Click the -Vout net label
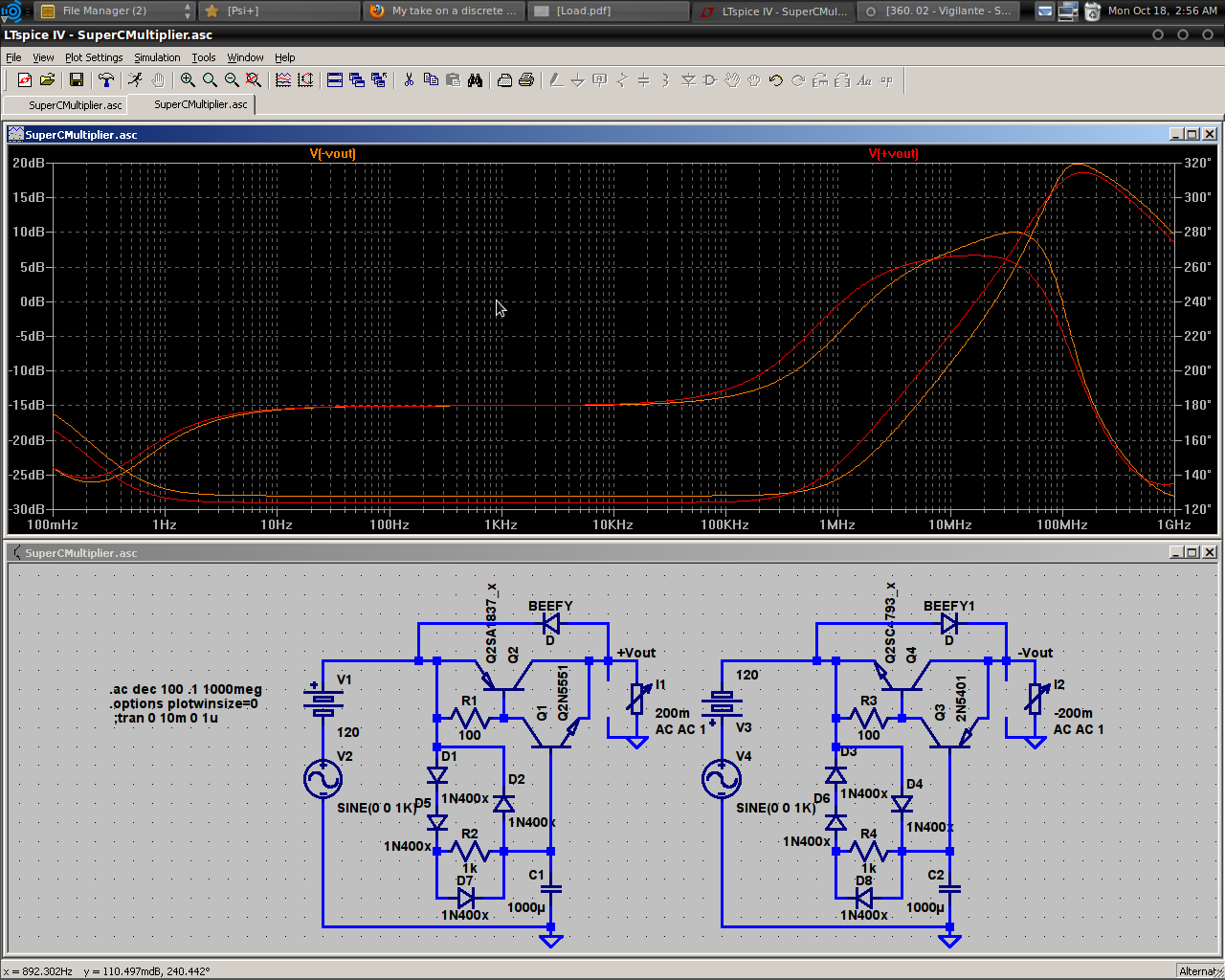Image resolution: width=1225 pixels, height=980 pixels. (1036, 653)
